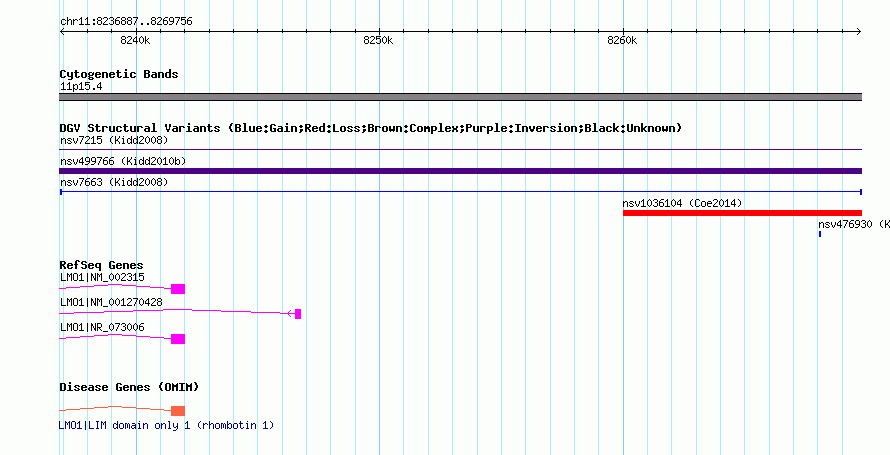The width and height of the screenshot is (890, 455).
Task: Open the DGV Structural Variants track heading
Action: pos(370,128)
